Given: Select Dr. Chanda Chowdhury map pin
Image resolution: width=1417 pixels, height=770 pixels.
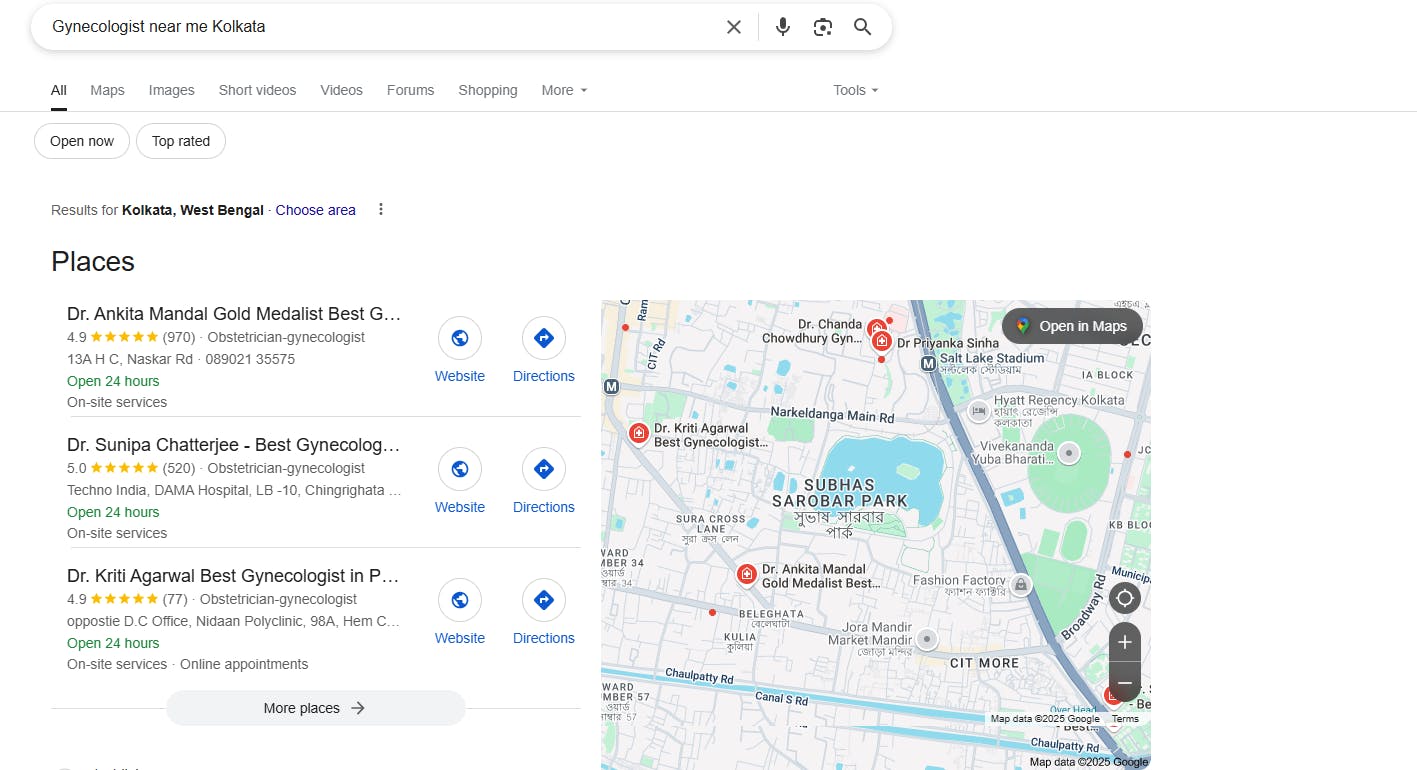Looking at the screenshot, I should click(875, 327).
